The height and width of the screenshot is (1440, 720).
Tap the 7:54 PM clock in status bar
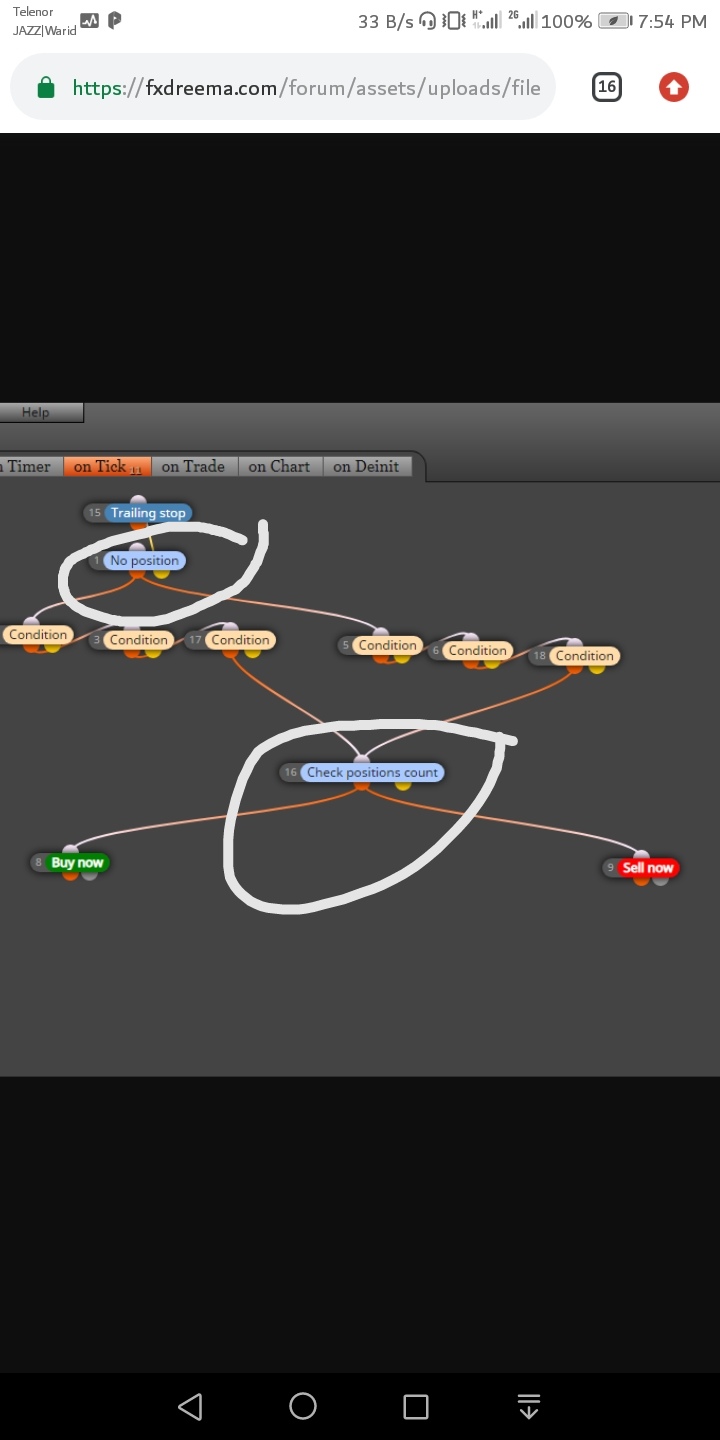tap(672, 21)
